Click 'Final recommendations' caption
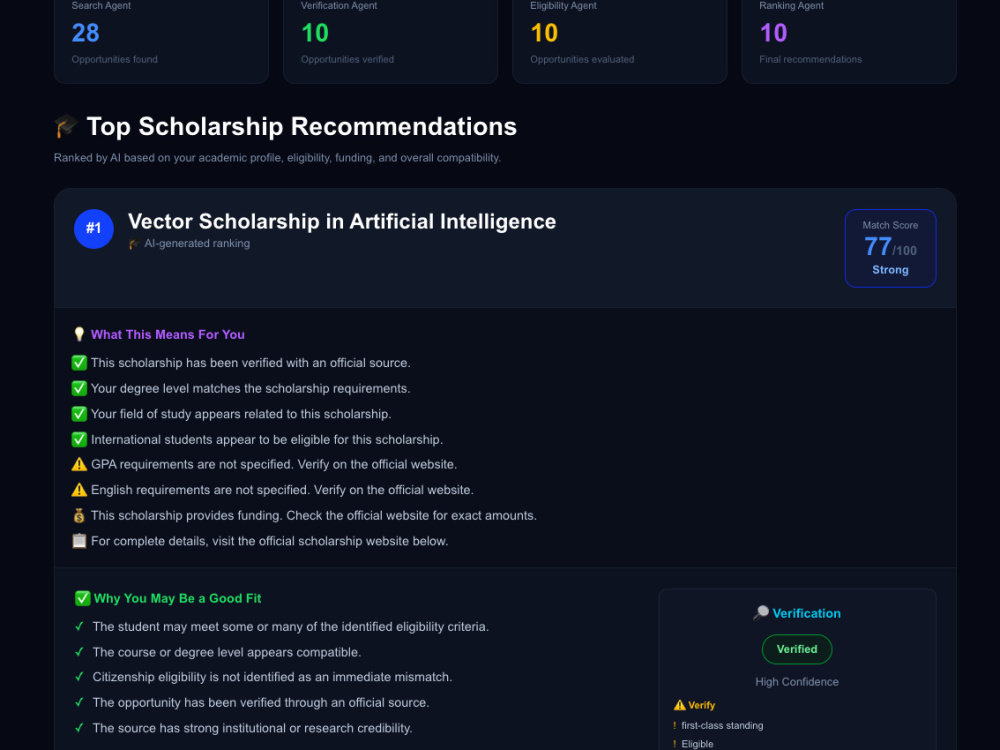1000x750 pixels. point(811,59)
